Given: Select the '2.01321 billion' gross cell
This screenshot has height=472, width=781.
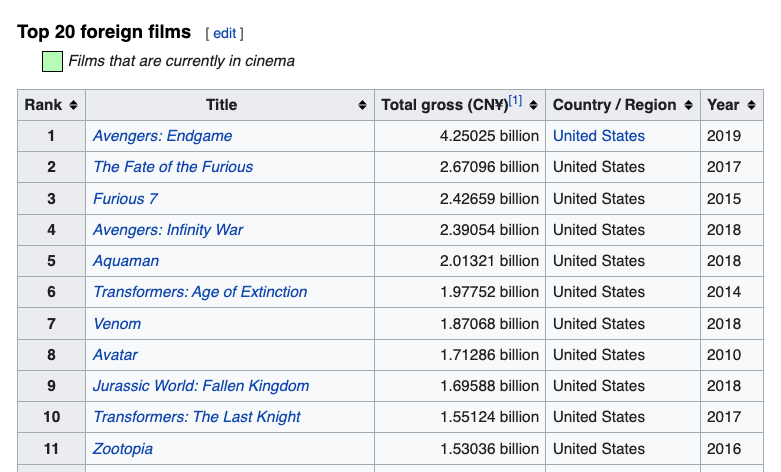Looking at the screenshot, I should (x=460, y=261).
